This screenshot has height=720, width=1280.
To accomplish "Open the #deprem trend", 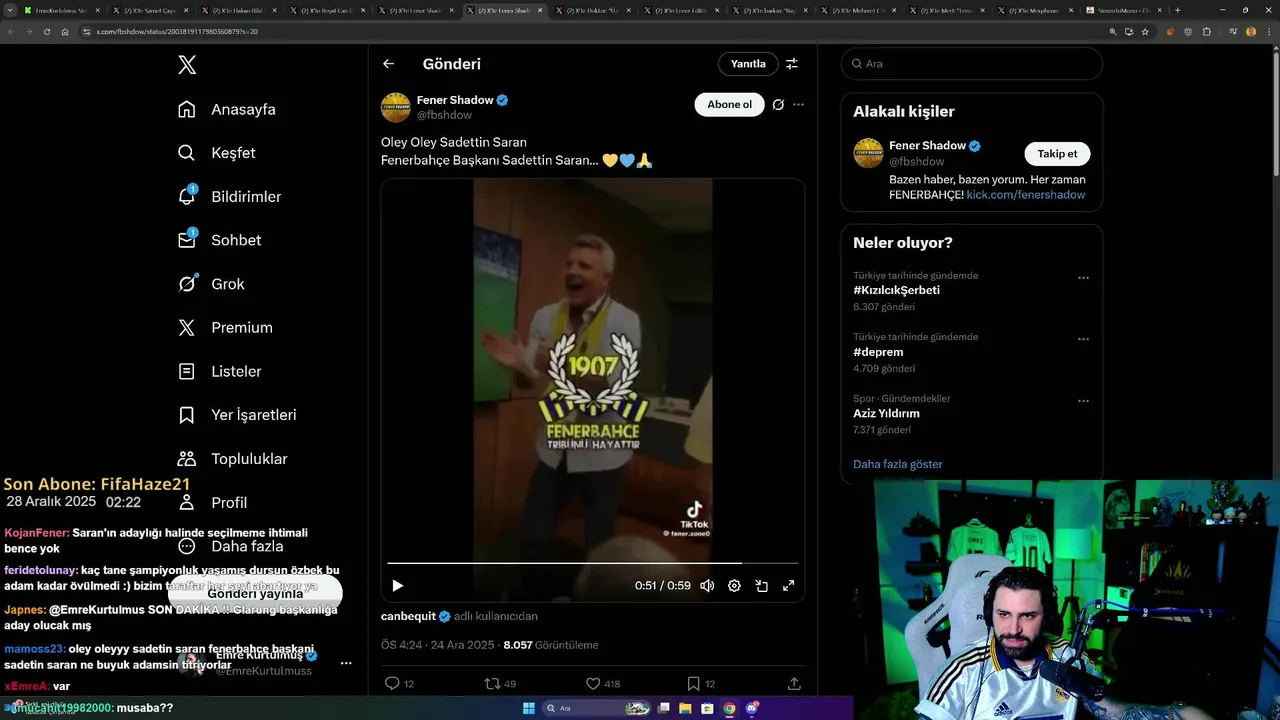I will click(x=878, y=352).
